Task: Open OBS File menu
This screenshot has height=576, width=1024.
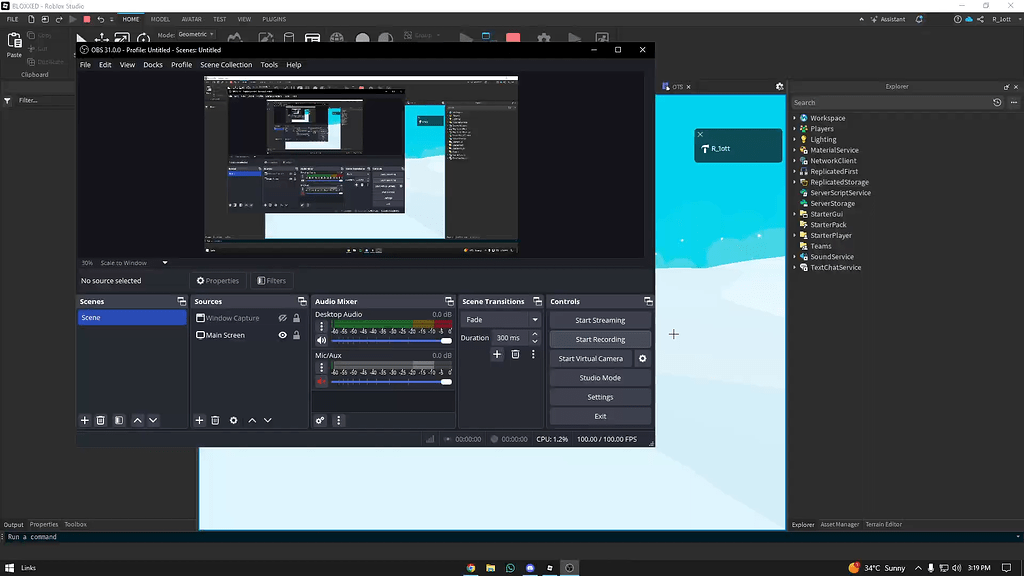Action: click(85, 65)
